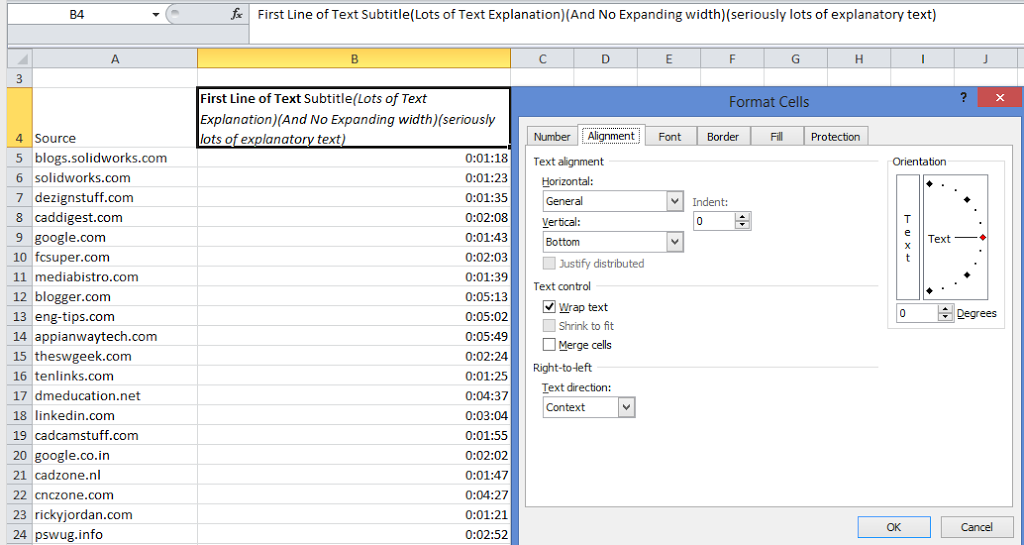Viewport: 1024px width, 545px height.
Task: Select cell pswug.info
Action: click(x=115, y=535)
